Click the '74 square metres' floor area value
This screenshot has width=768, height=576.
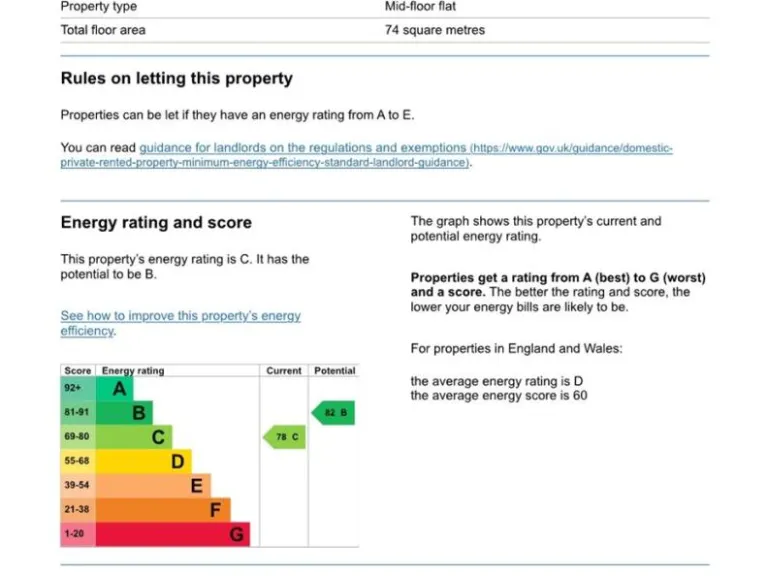[435, 30]
